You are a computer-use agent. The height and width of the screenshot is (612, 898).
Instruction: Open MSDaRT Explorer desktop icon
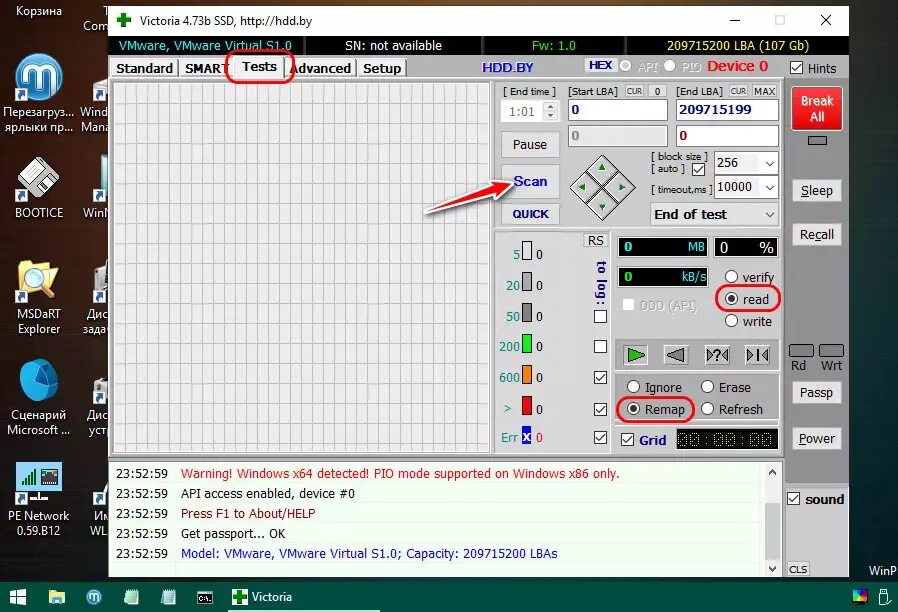point(38,298)
